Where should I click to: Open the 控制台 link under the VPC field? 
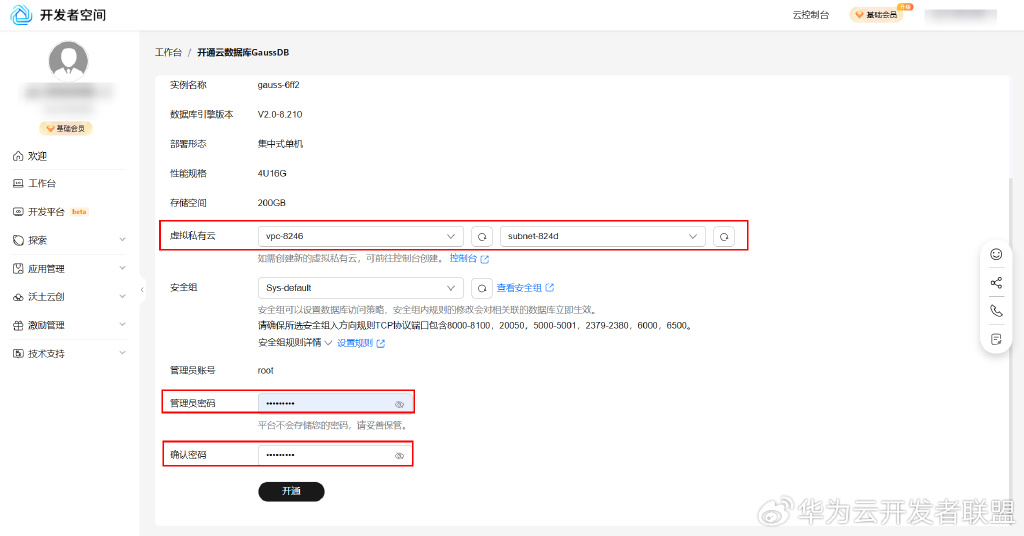469,259
